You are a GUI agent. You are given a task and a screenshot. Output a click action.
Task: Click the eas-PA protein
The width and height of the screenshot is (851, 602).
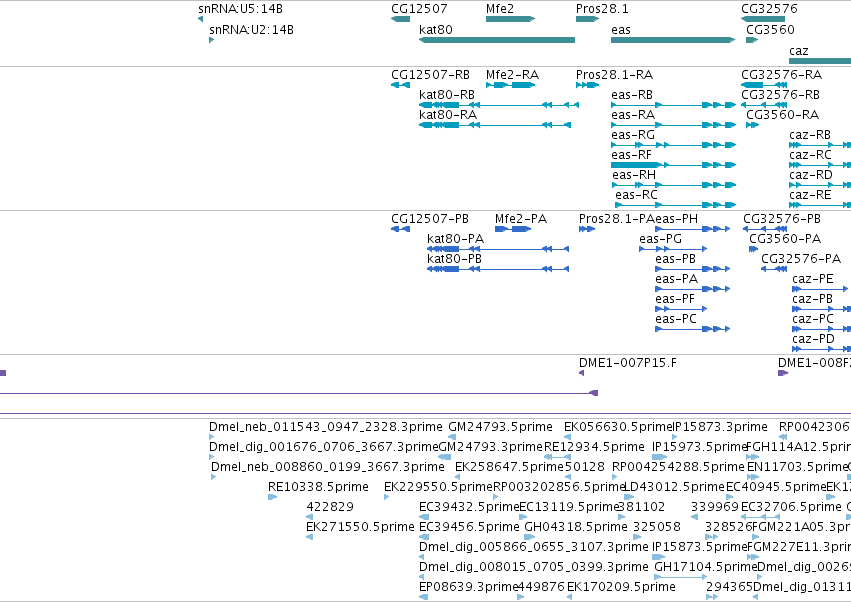(x=693, y=289)
